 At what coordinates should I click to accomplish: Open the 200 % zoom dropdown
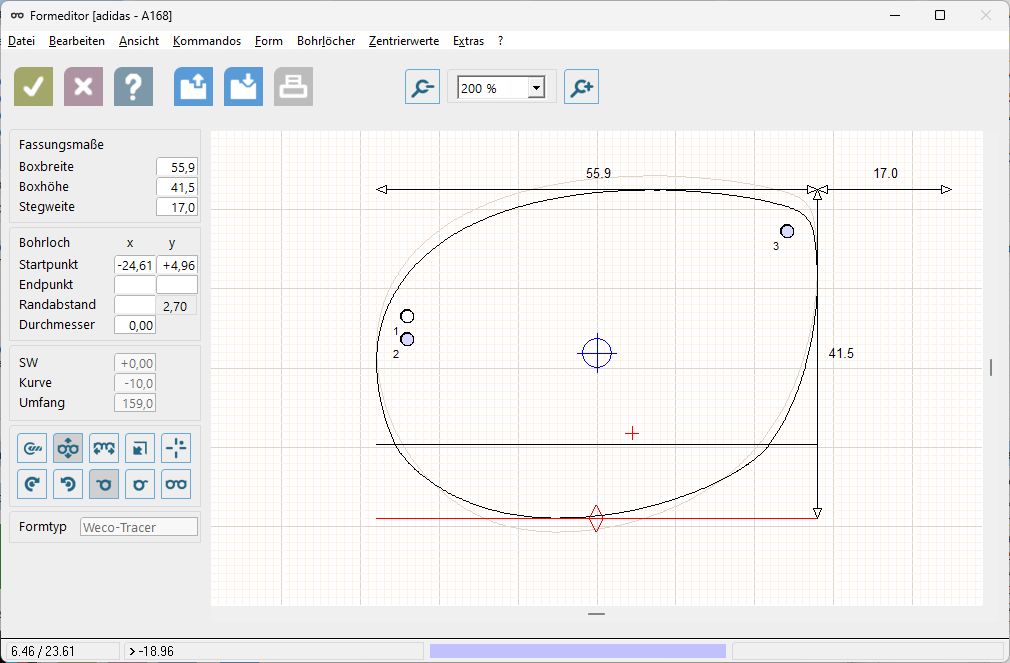(x=536, y=88)
